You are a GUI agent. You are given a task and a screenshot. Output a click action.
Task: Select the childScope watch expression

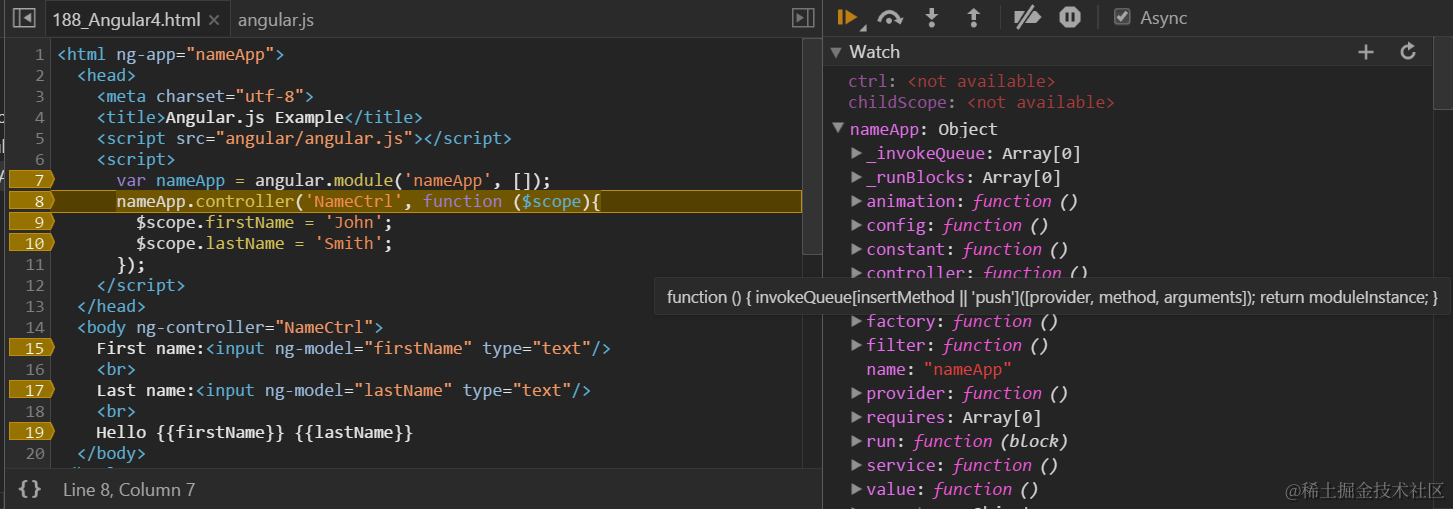(x=981, y=102)
